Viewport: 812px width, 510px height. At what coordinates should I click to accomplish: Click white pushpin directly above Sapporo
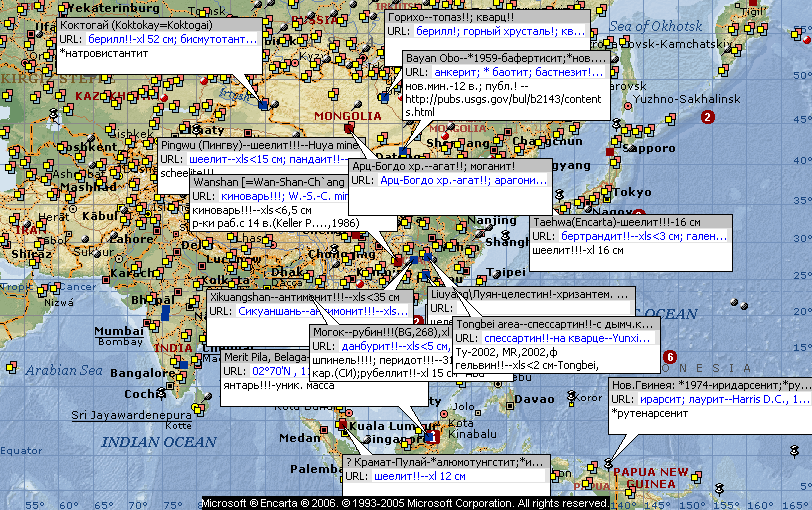coord(616,124)
